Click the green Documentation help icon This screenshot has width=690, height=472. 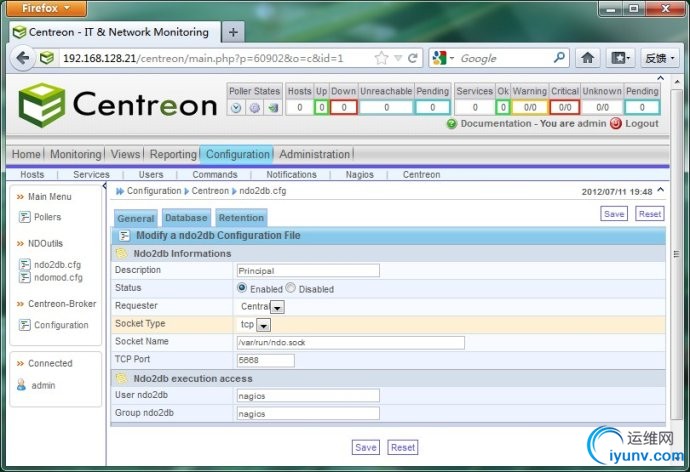click(452, 124)
